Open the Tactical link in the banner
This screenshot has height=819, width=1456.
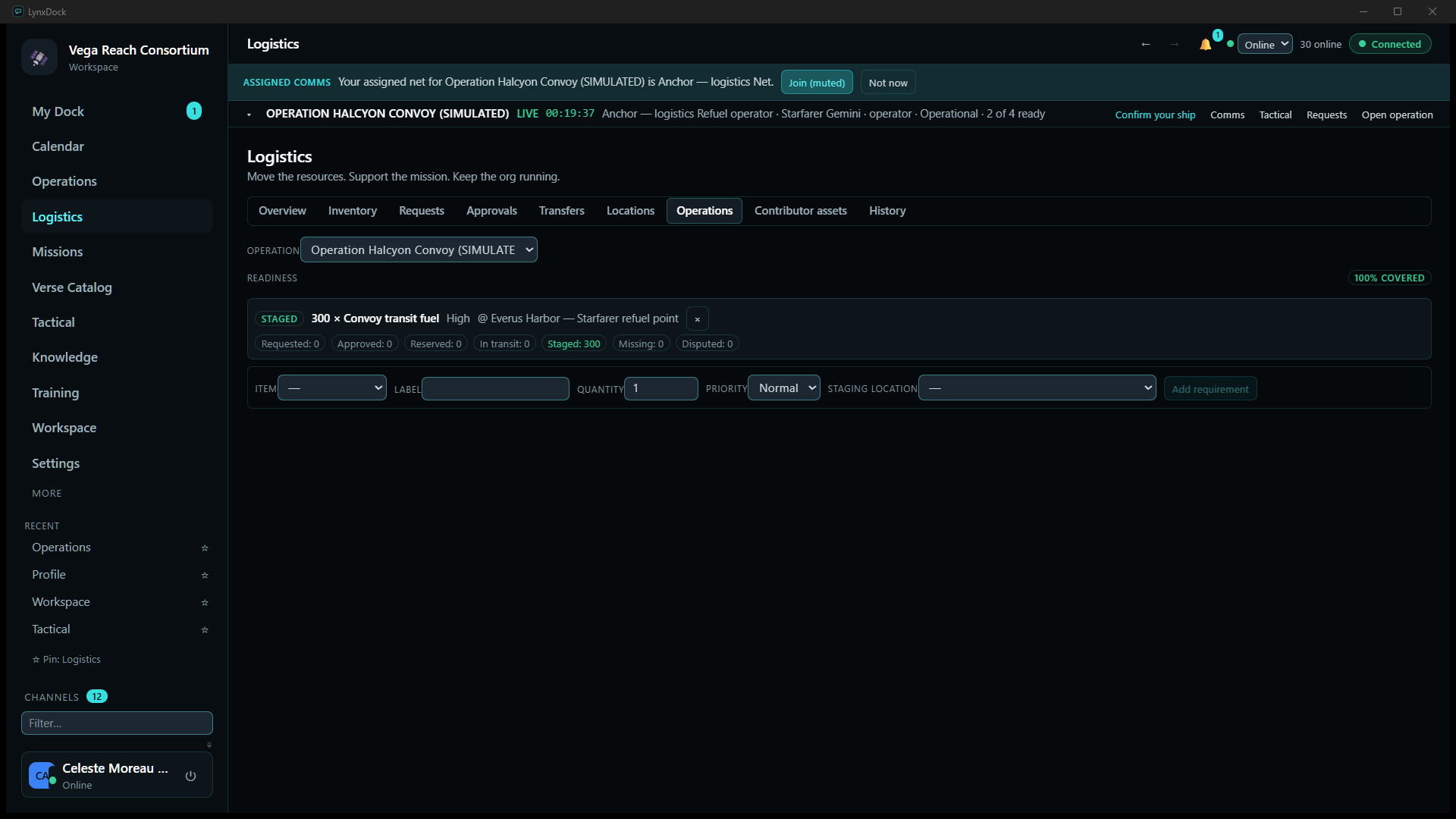tap(1276, 115)
